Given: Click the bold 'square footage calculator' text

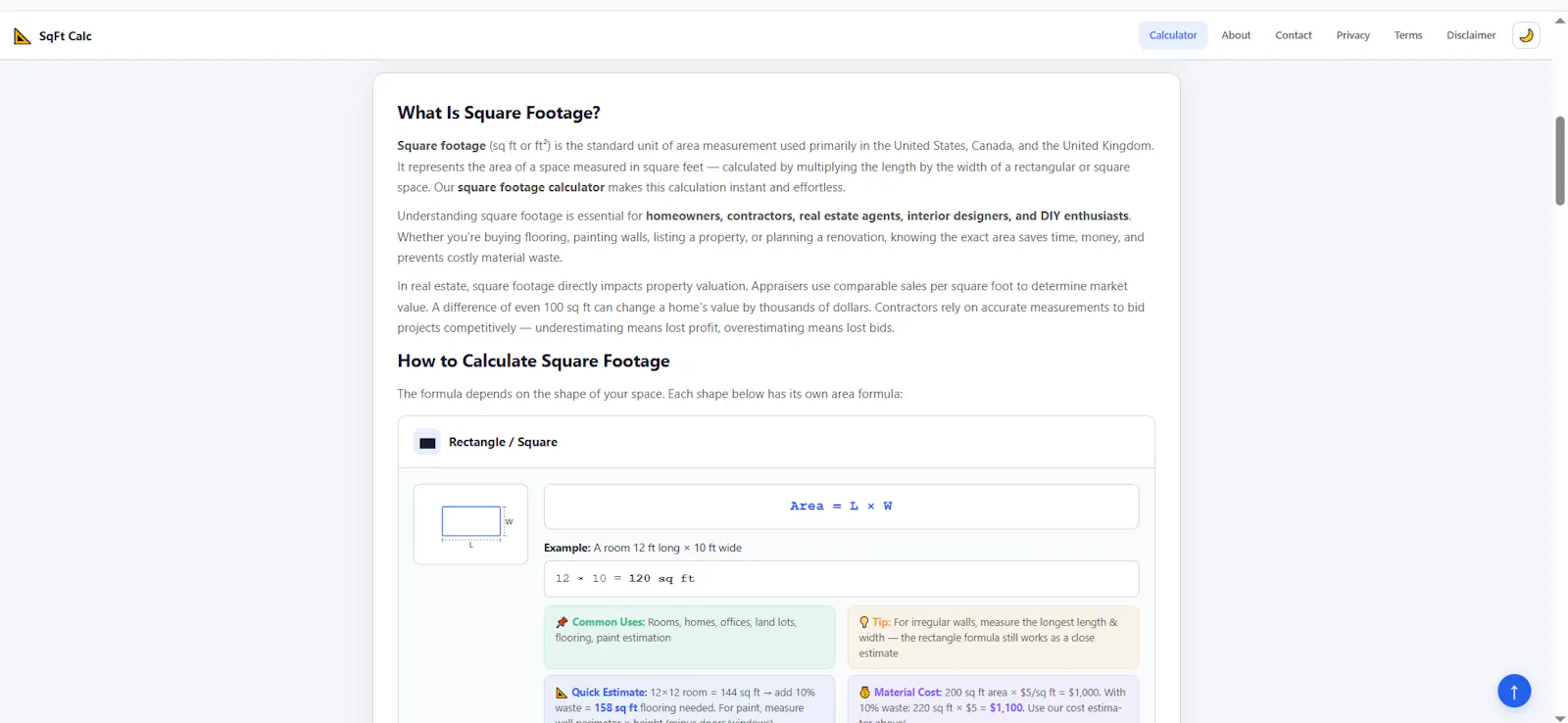Looking at the screenshot, I should pos(531,187).
